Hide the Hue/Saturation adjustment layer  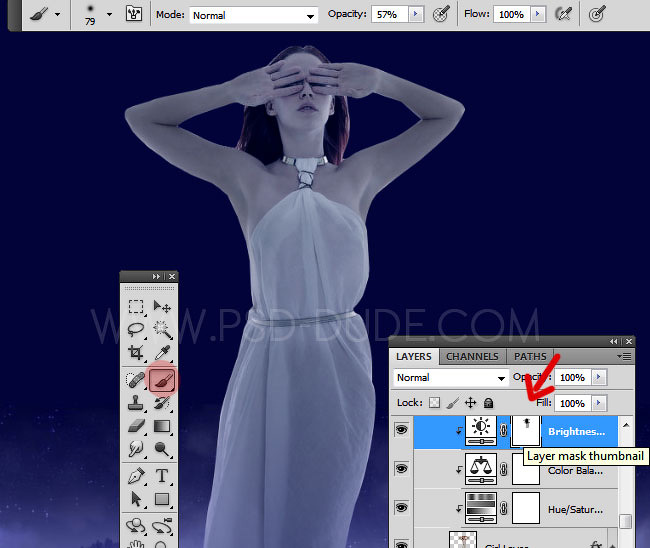click(401, 507)
